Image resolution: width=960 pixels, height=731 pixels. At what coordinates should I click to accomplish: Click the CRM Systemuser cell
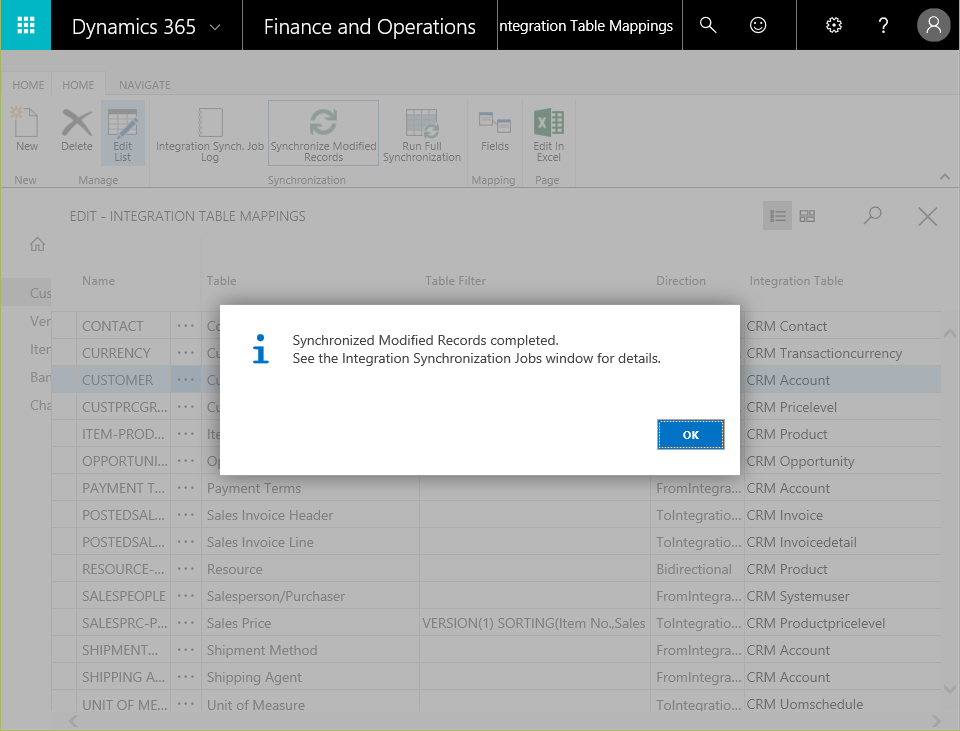[842, 596]
